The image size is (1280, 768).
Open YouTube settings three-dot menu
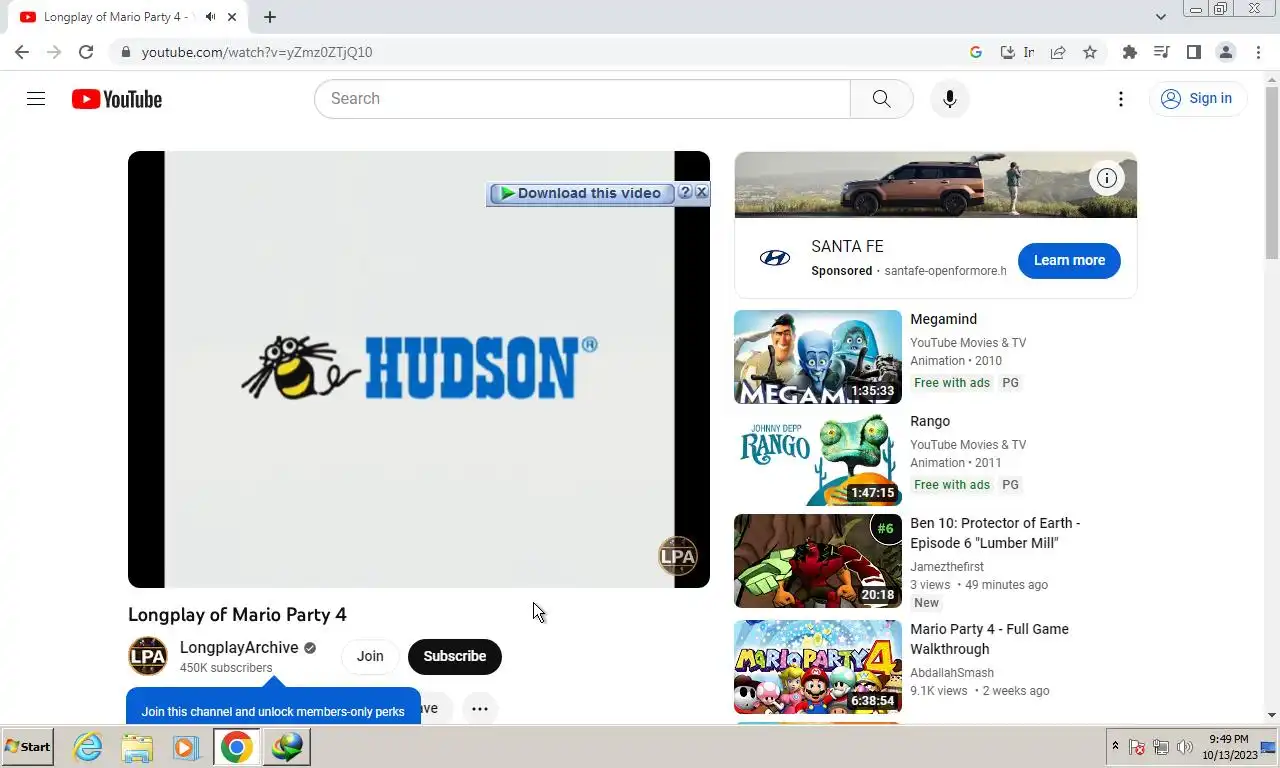pyautogui.click(x=1121, y=98)
